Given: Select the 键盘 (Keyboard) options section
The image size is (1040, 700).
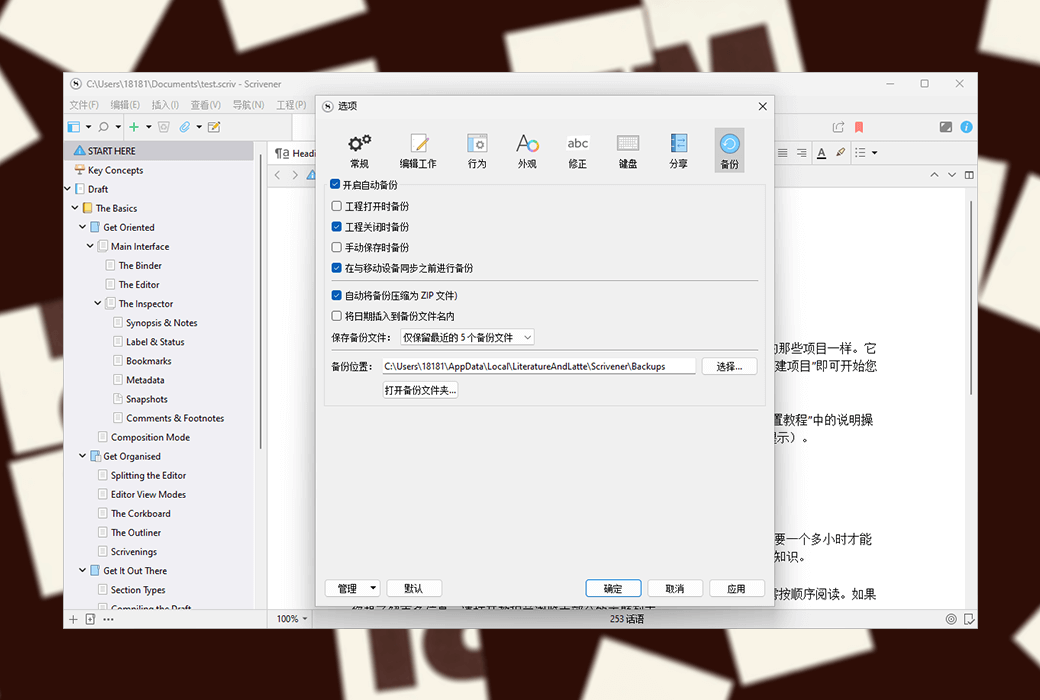Looking at the screenshot, I should [x=628, y=151].
